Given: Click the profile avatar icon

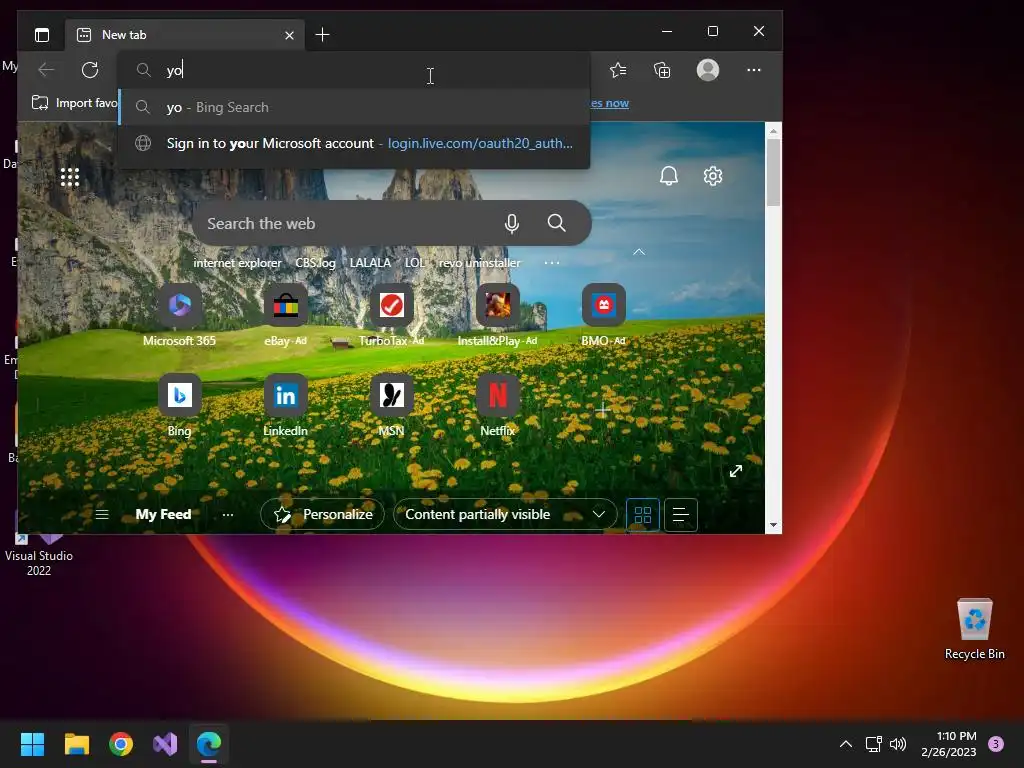Looking at the screenshot, I should coord(708,70).
